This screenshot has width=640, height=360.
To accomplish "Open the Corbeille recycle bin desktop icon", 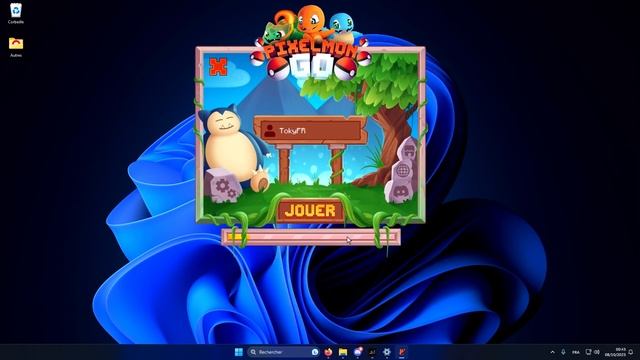I will 16,13.
